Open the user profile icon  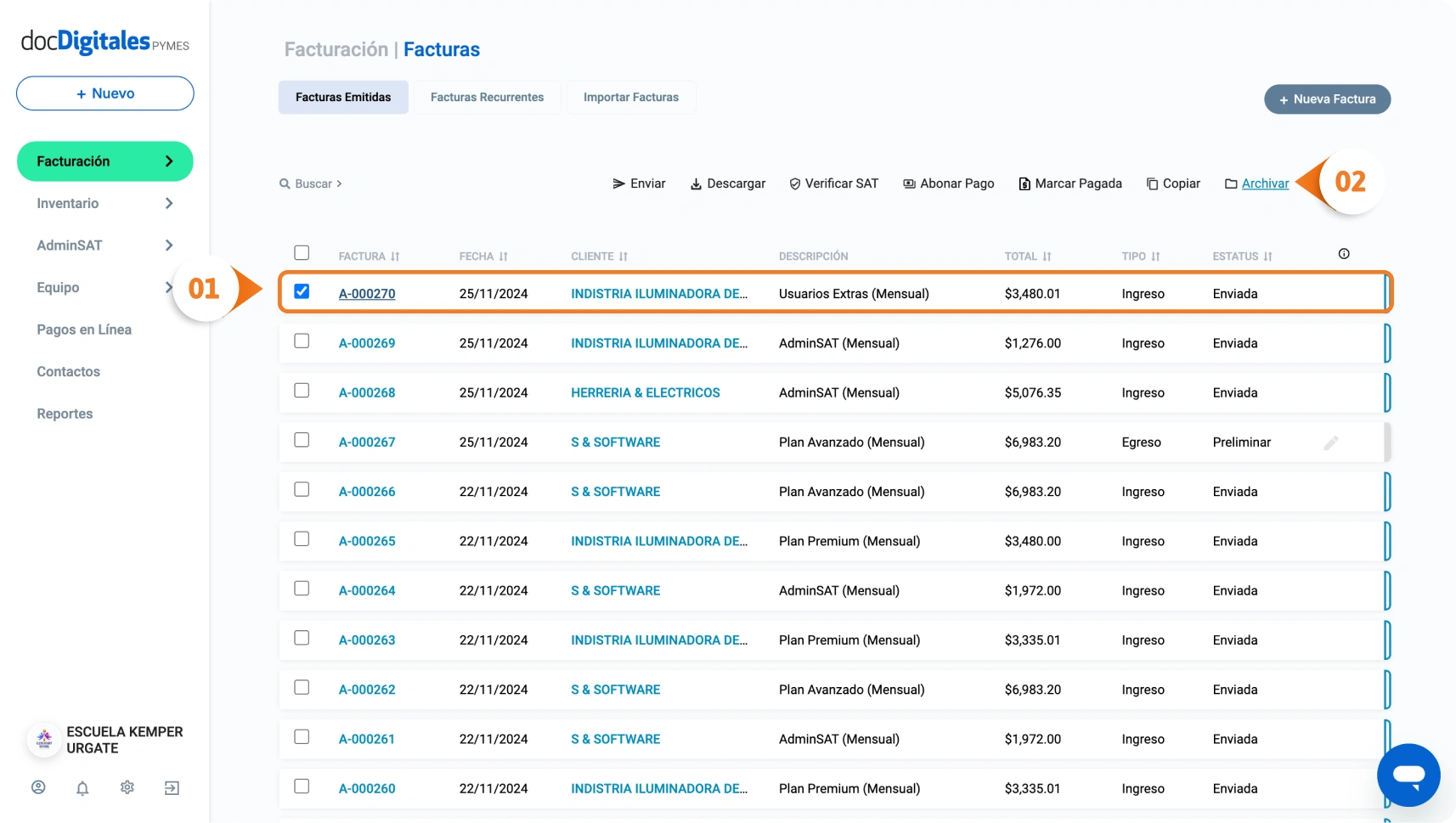(x=38, y=787)
